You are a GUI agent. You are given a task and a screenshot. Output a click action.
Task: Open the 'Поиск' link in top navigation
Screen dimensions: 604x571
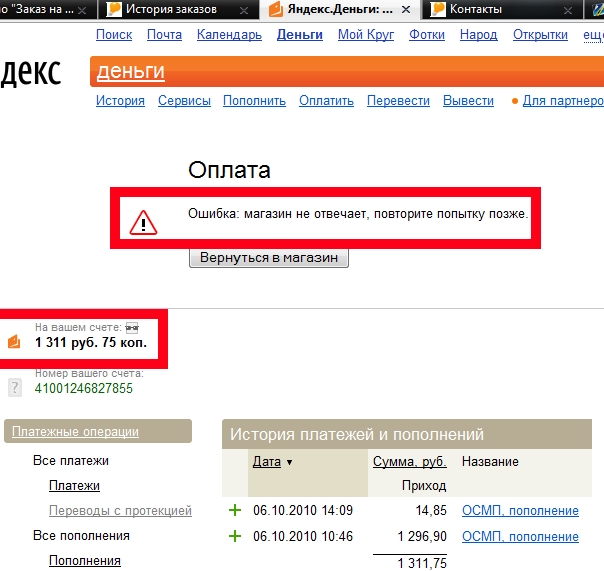[114, 35]
